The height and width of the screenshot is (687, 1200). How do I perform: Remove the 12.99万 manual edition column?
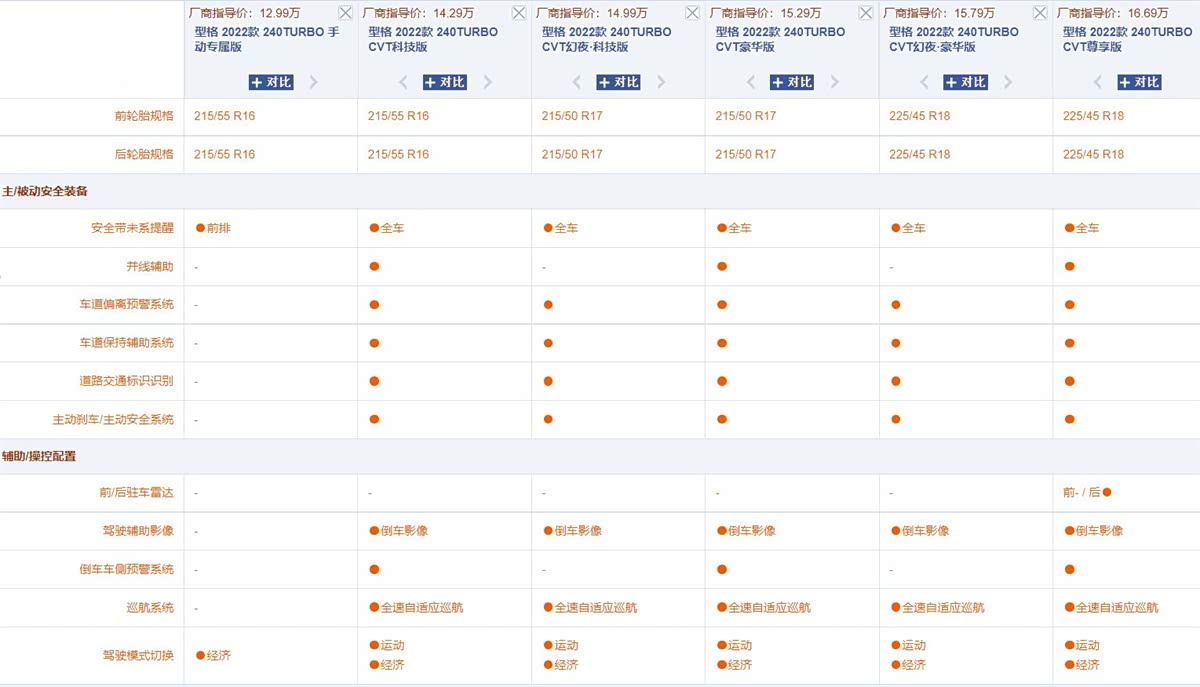click(345, 13)
